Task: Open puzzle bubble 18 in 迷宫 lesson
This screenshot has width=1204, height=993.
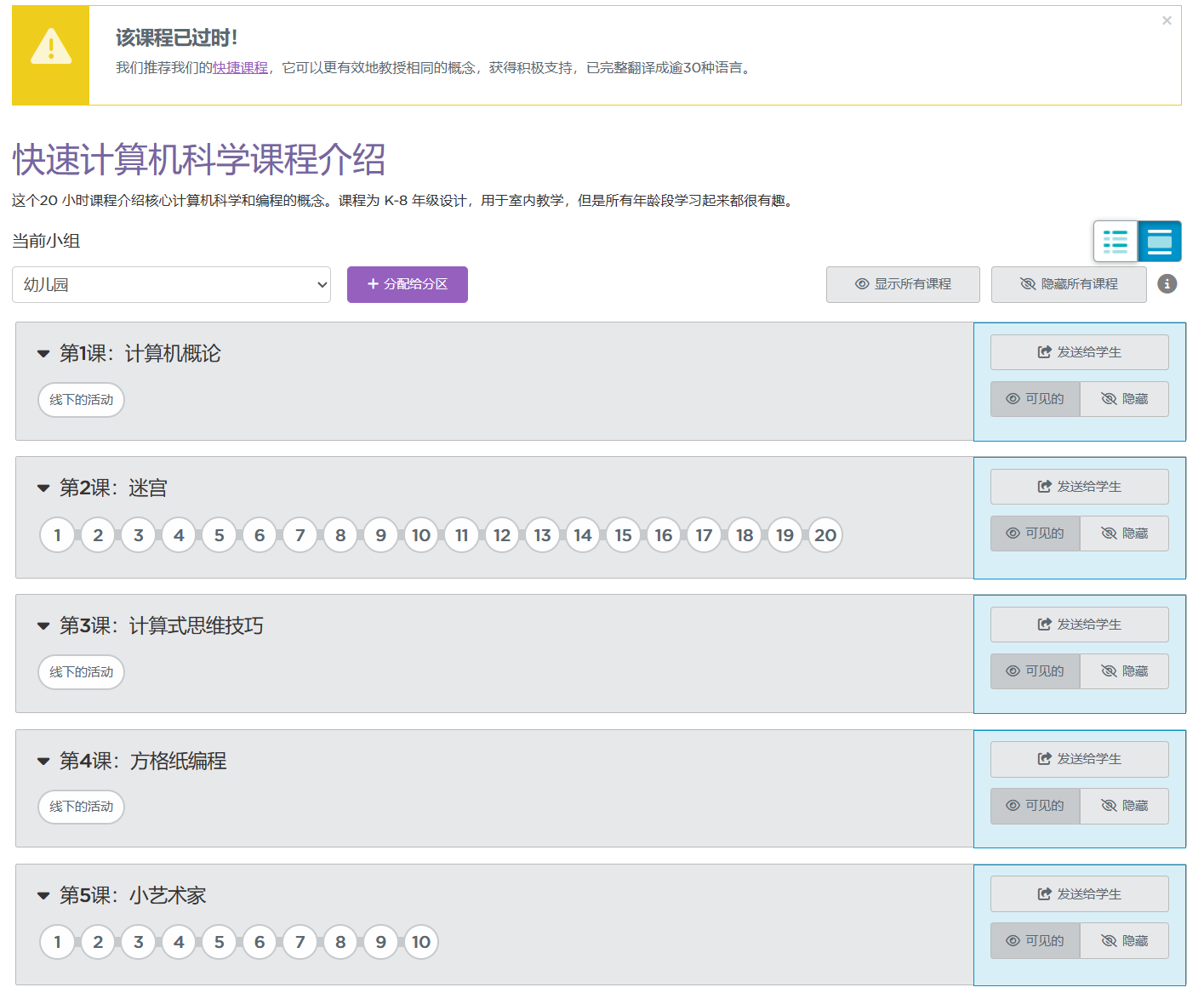Action: 745,535
